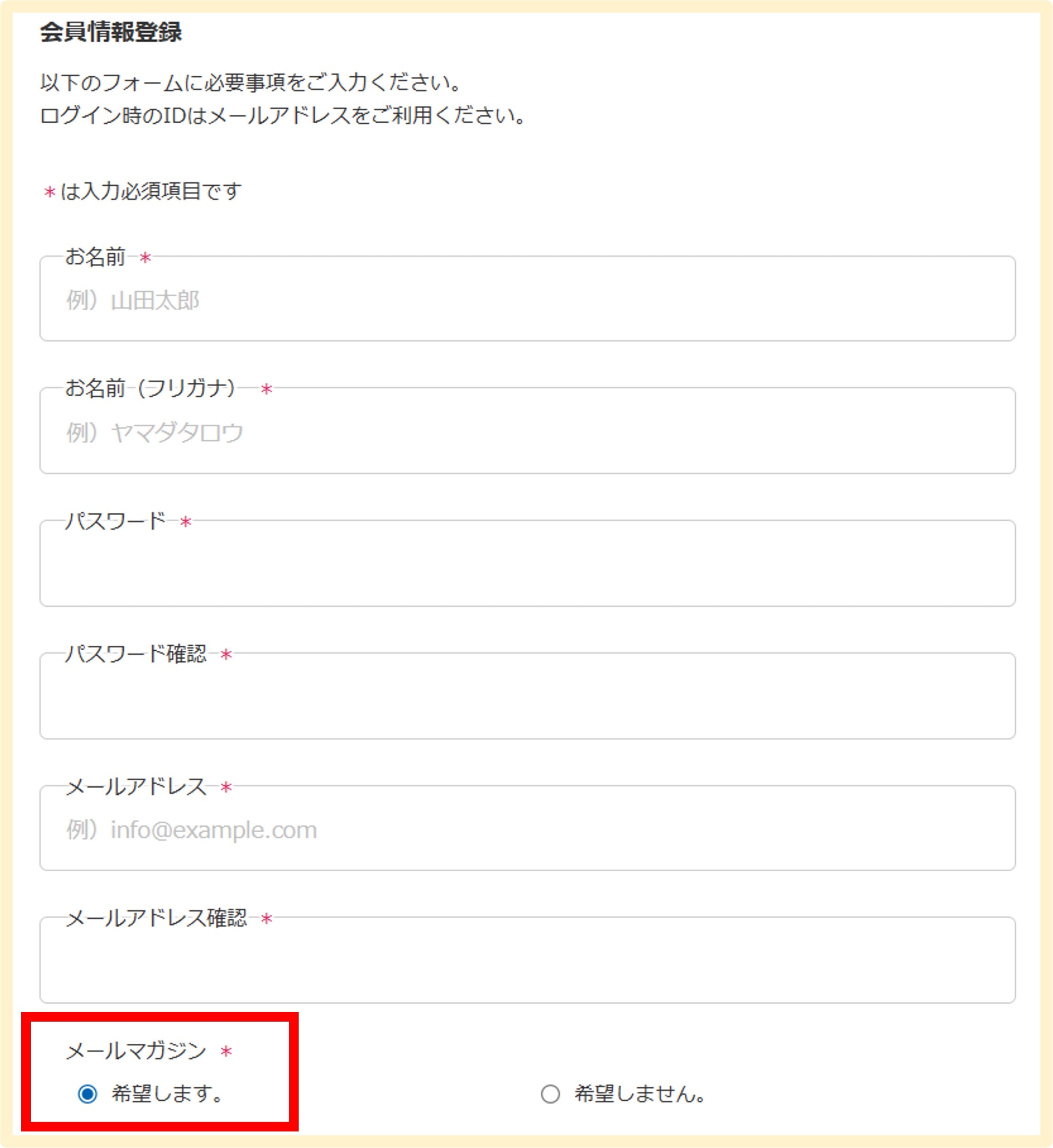Click the パスワード input box
Viewport: 1053px width, 1148px height.
point(527,565)
